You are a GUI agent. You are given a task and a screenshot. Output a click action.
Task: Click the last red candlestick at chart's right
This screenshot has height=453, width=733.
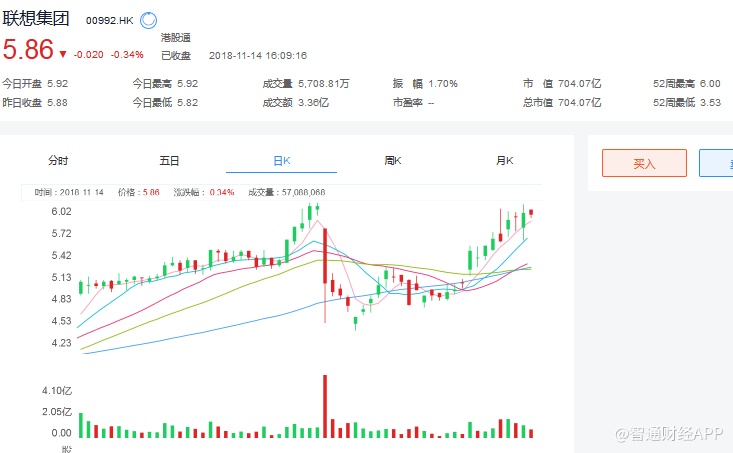[x=531, y=211]
